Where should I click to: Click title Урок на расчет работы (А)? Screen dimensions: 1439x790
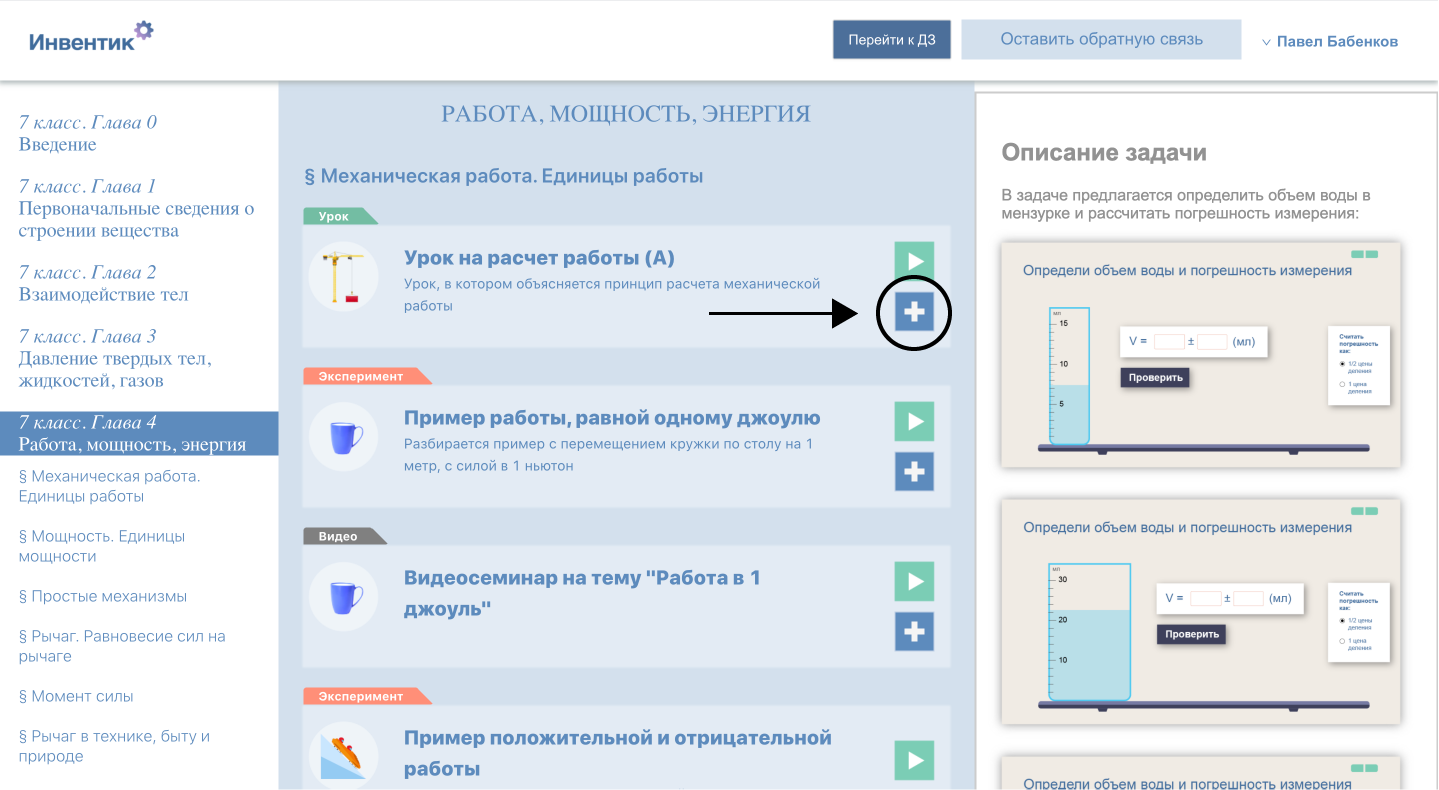pyautogui.click(x=539, y=258)
